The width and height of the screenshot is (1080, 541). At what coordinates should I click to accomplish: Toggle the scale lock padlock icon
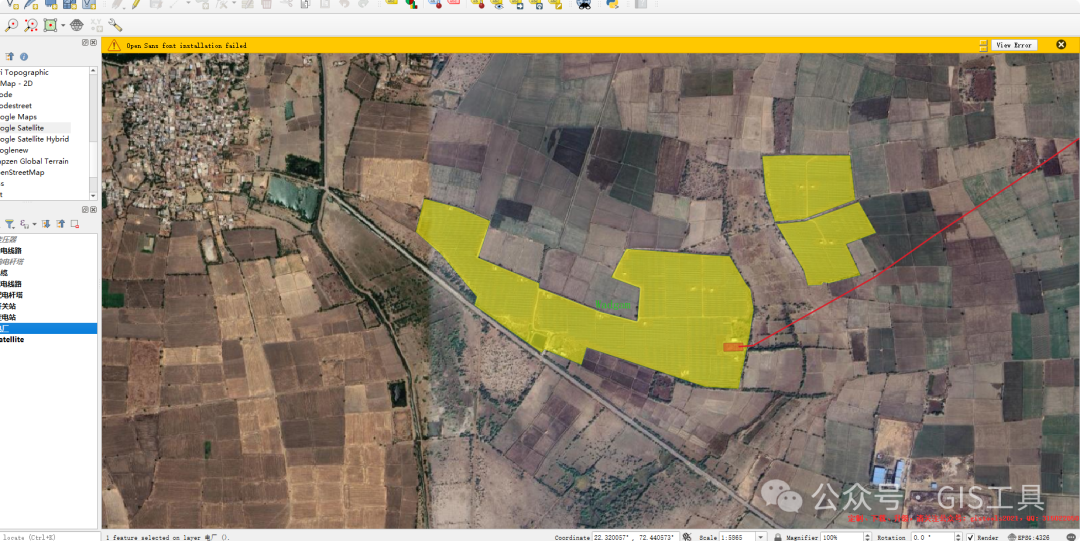(777, 536)
